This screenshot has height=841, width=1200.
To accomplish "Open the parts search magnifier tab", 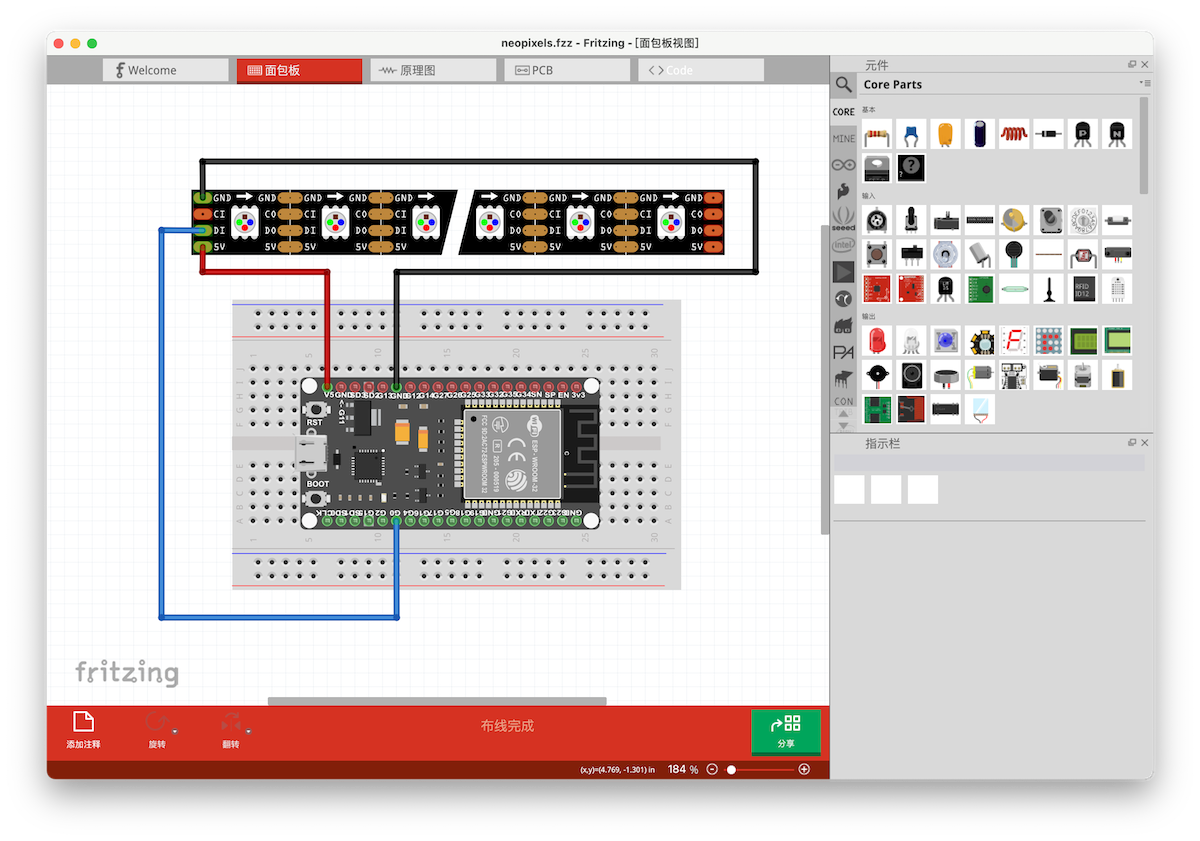I will (845, 85).
